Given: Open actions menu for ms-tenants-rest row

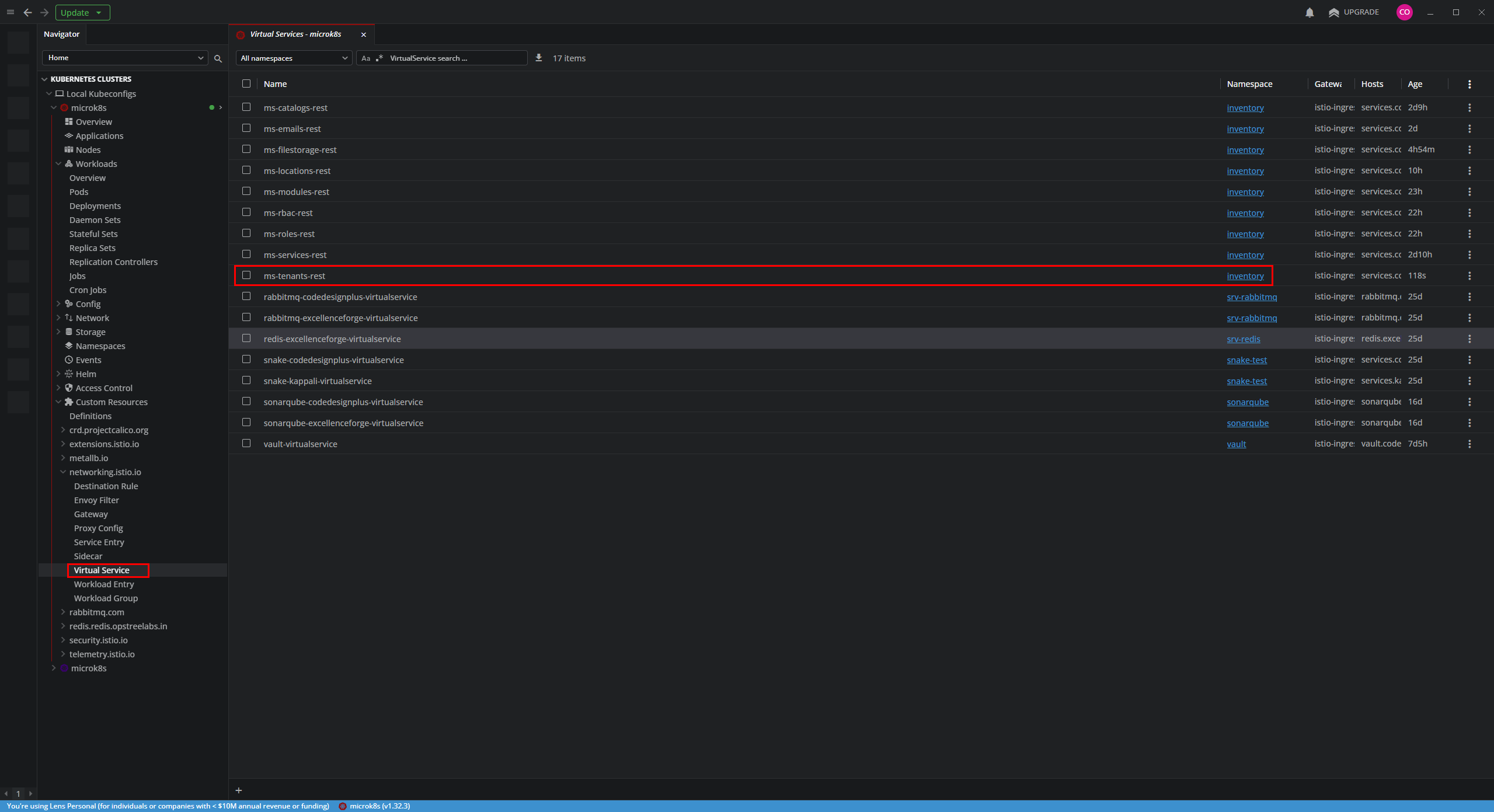Looking at the screenshot, I should point(1469,276).
